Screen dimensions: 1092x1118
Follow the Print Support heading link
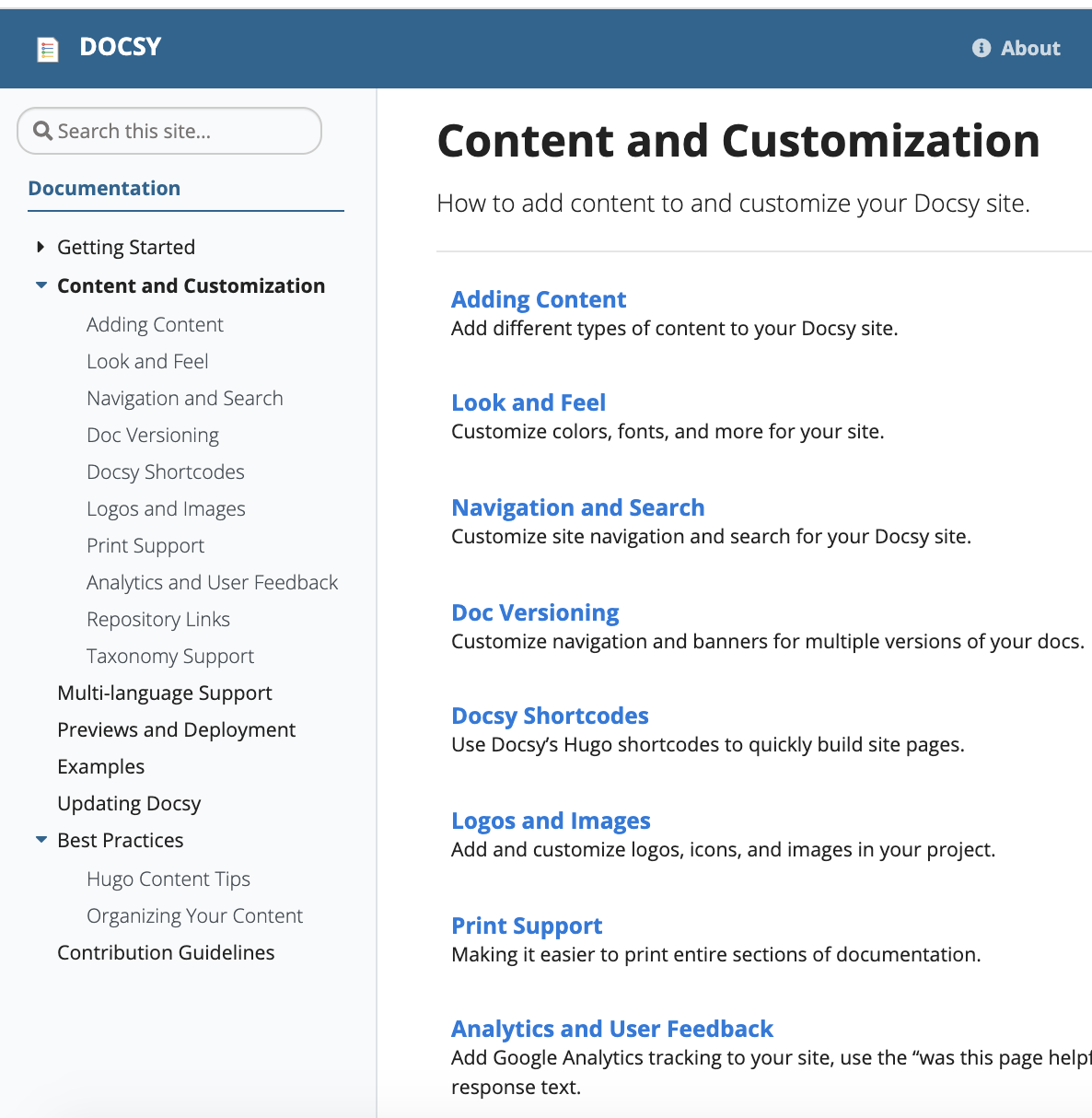[527, 926]
